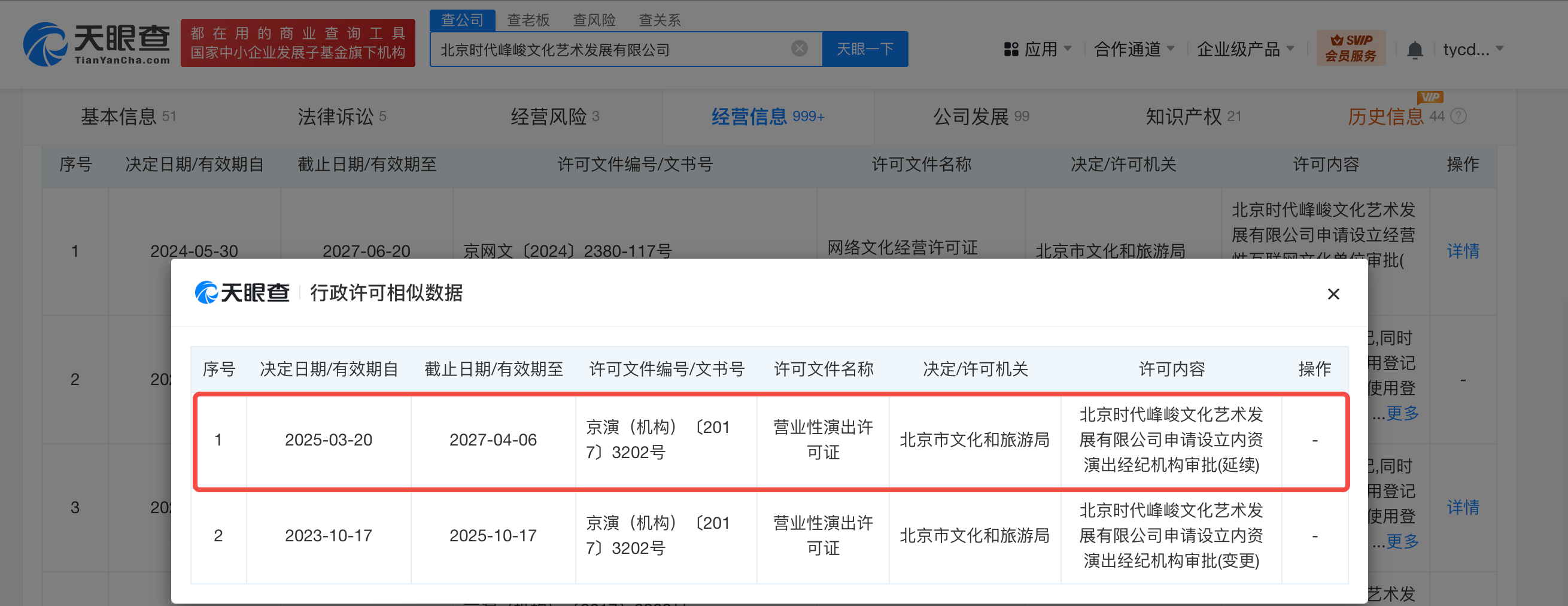Viewport: 1568px width, 606px height.
Task: Click 2027-06-20 in background table
Action: click(x=366, y=251)
